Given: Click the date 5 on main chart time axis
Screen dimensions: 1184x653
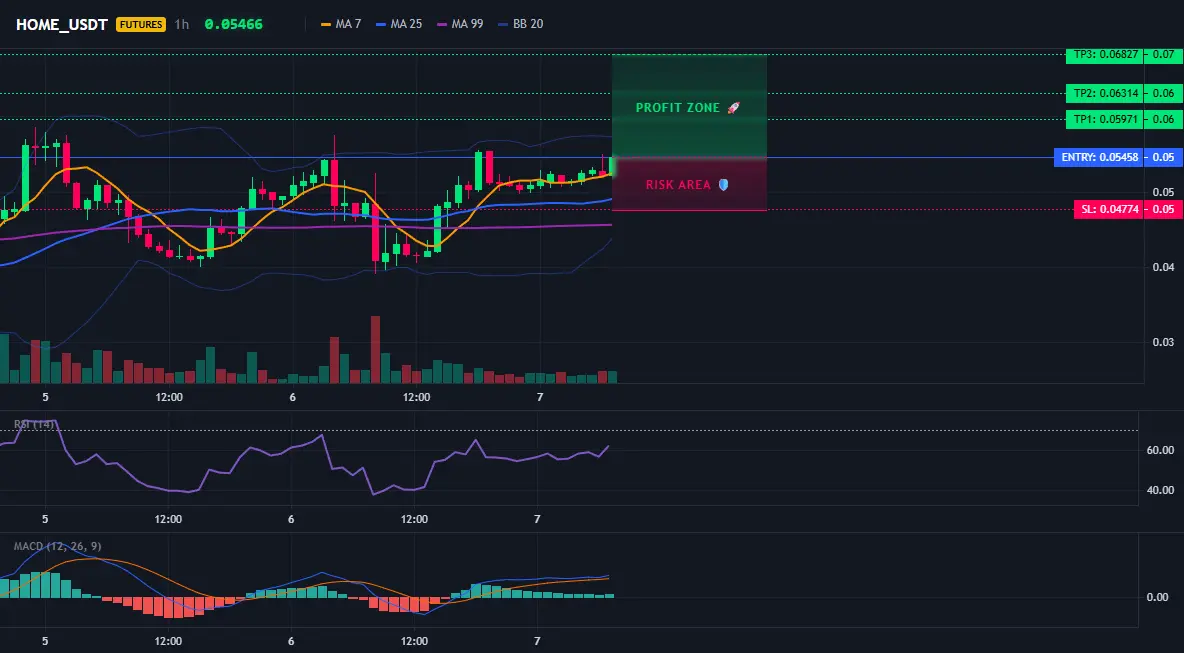Looking at the screenshot, I should tap(45, 397).
